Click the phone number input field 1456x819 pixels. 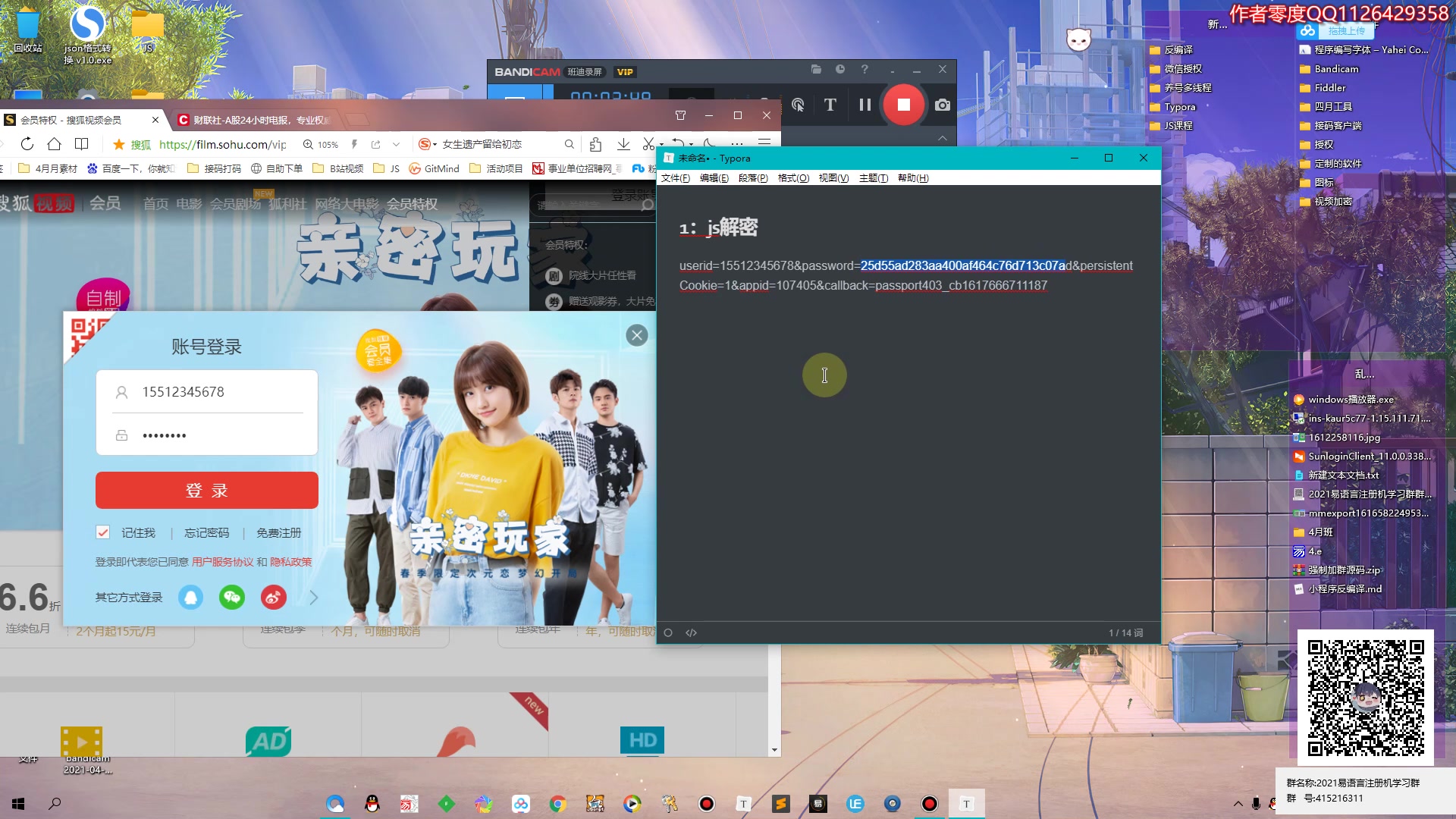pos(207,392)
